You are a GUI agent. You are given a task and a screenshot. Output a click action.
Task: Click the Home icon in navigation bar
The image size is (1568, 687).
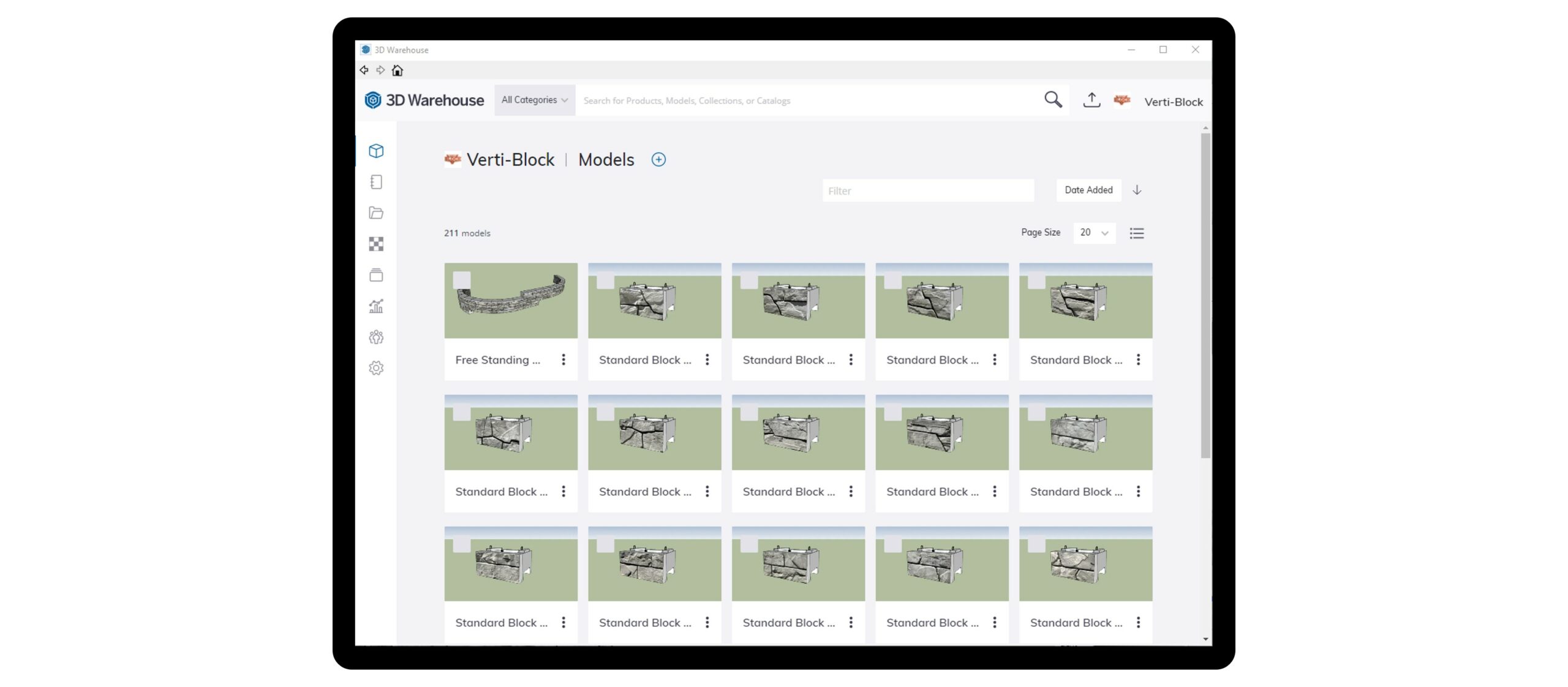click(398, 70)
